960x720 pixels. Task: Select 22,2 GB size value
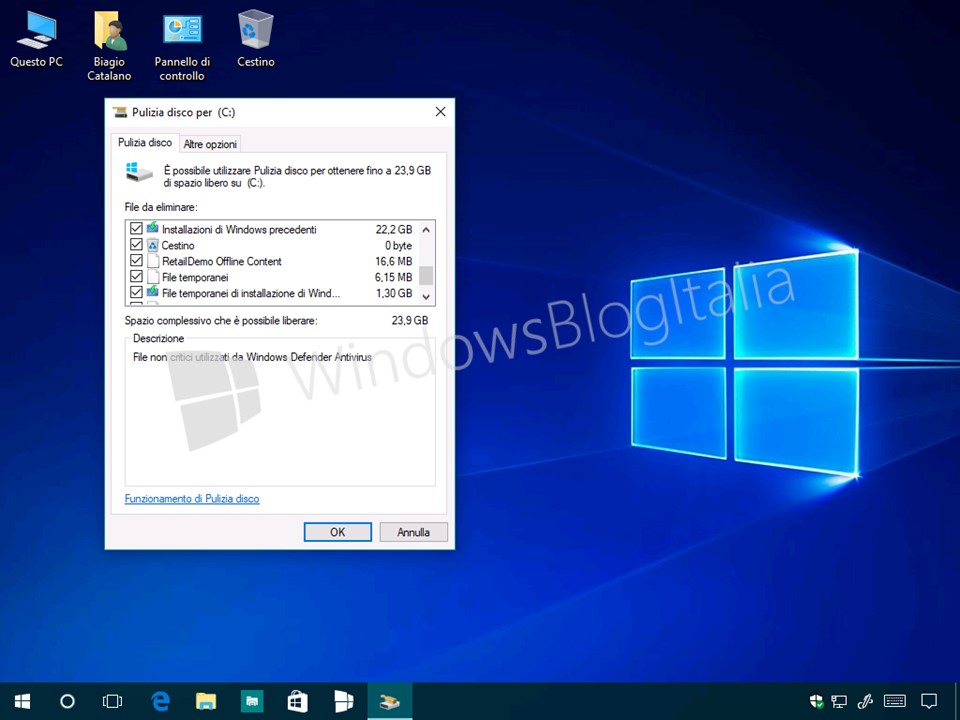click(394, 230)
